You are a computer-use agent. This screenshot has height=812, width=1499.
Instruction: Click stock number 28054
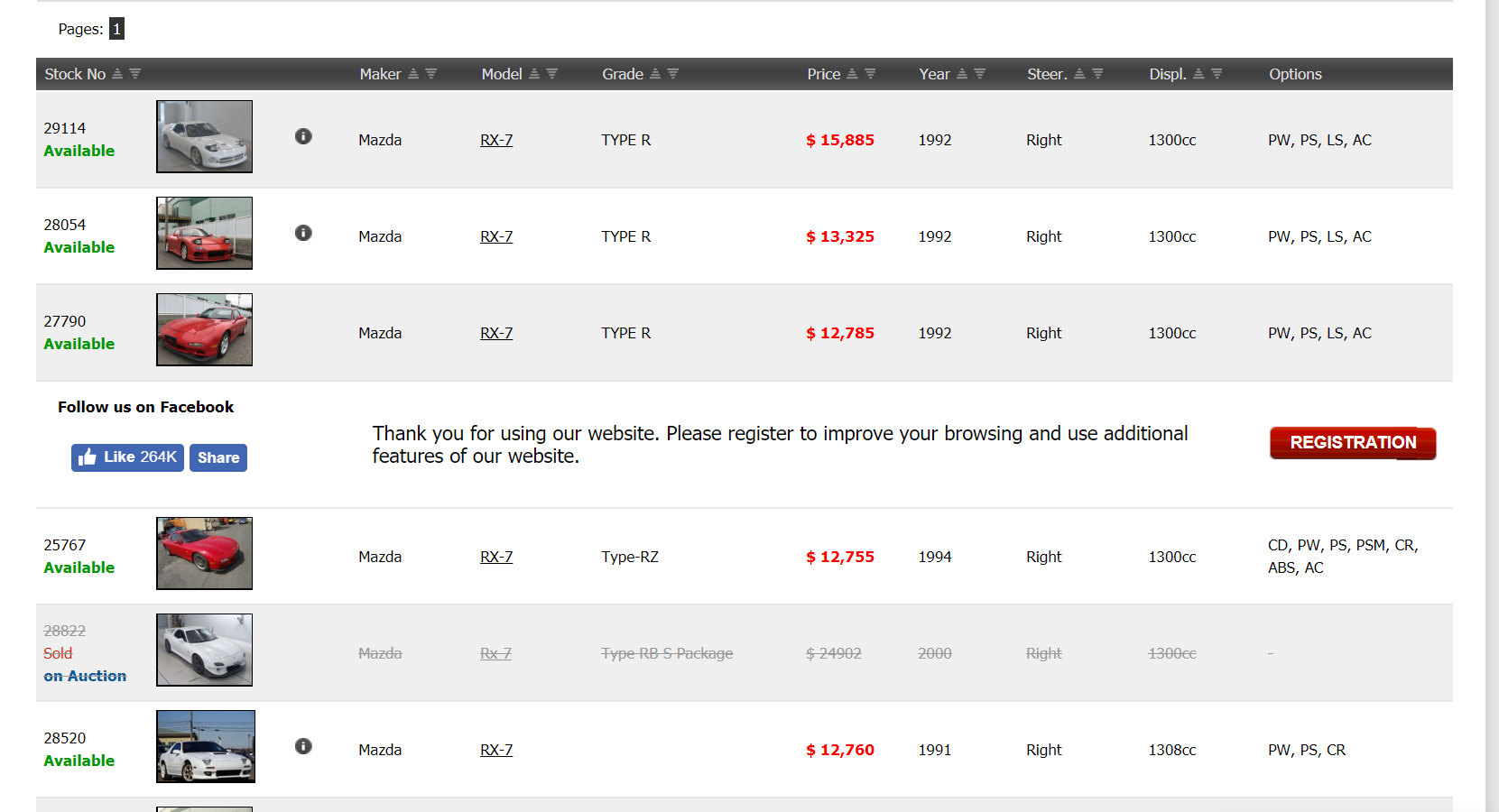click(65, 225)
